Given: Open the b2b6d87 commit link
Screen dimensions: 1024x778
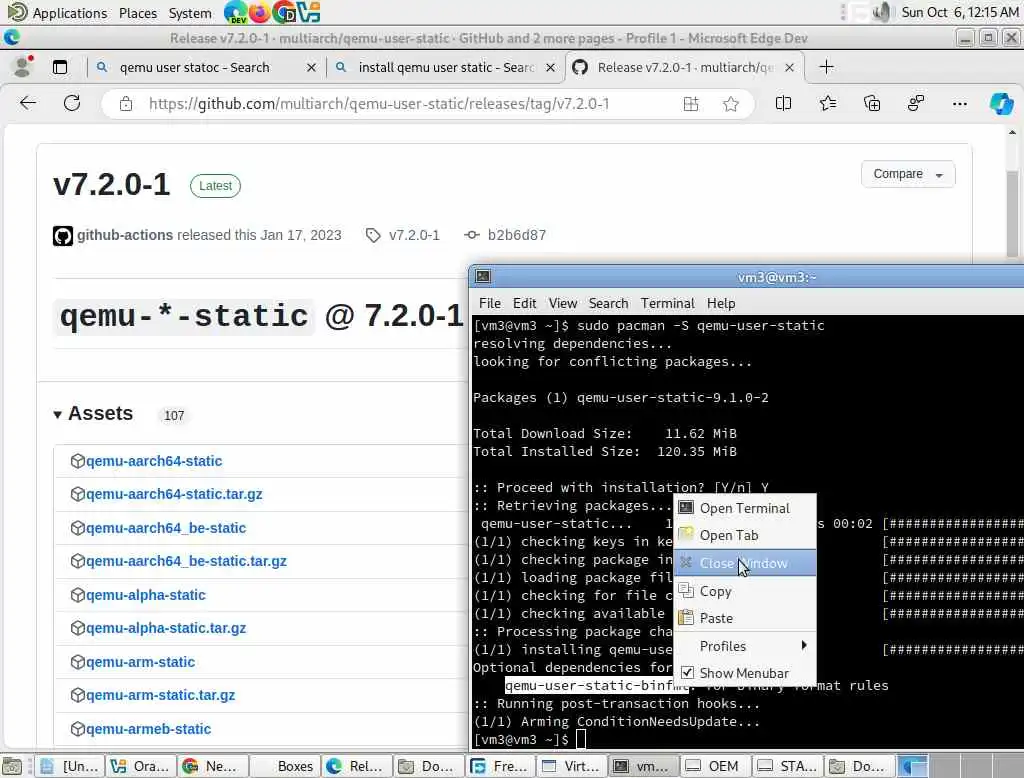Looking at the screenshot, I should (517, 235).
